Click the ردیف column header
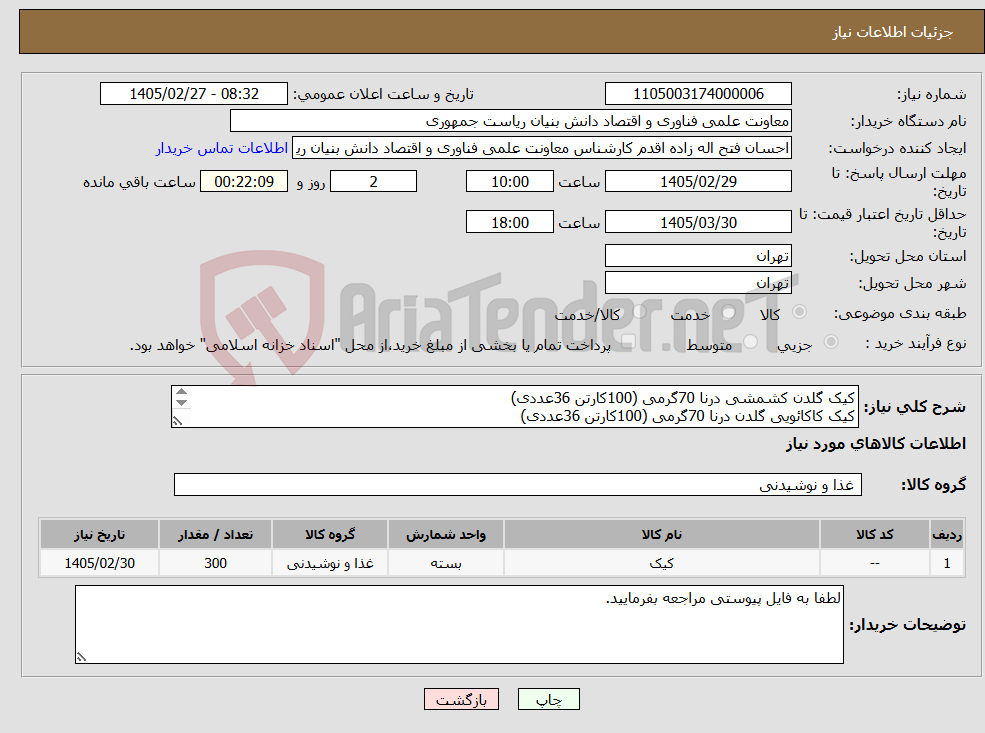The width and height of the screenshot is (985, 733). 947,534
